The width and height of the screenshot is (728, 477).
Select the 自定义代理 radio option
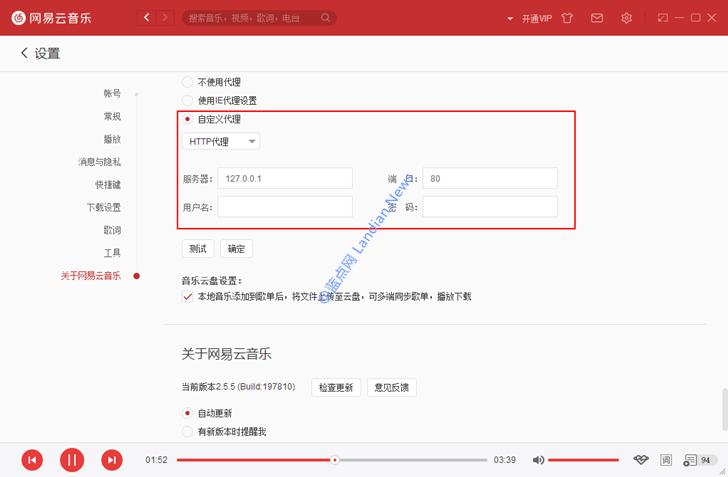(x=187, y=119)
